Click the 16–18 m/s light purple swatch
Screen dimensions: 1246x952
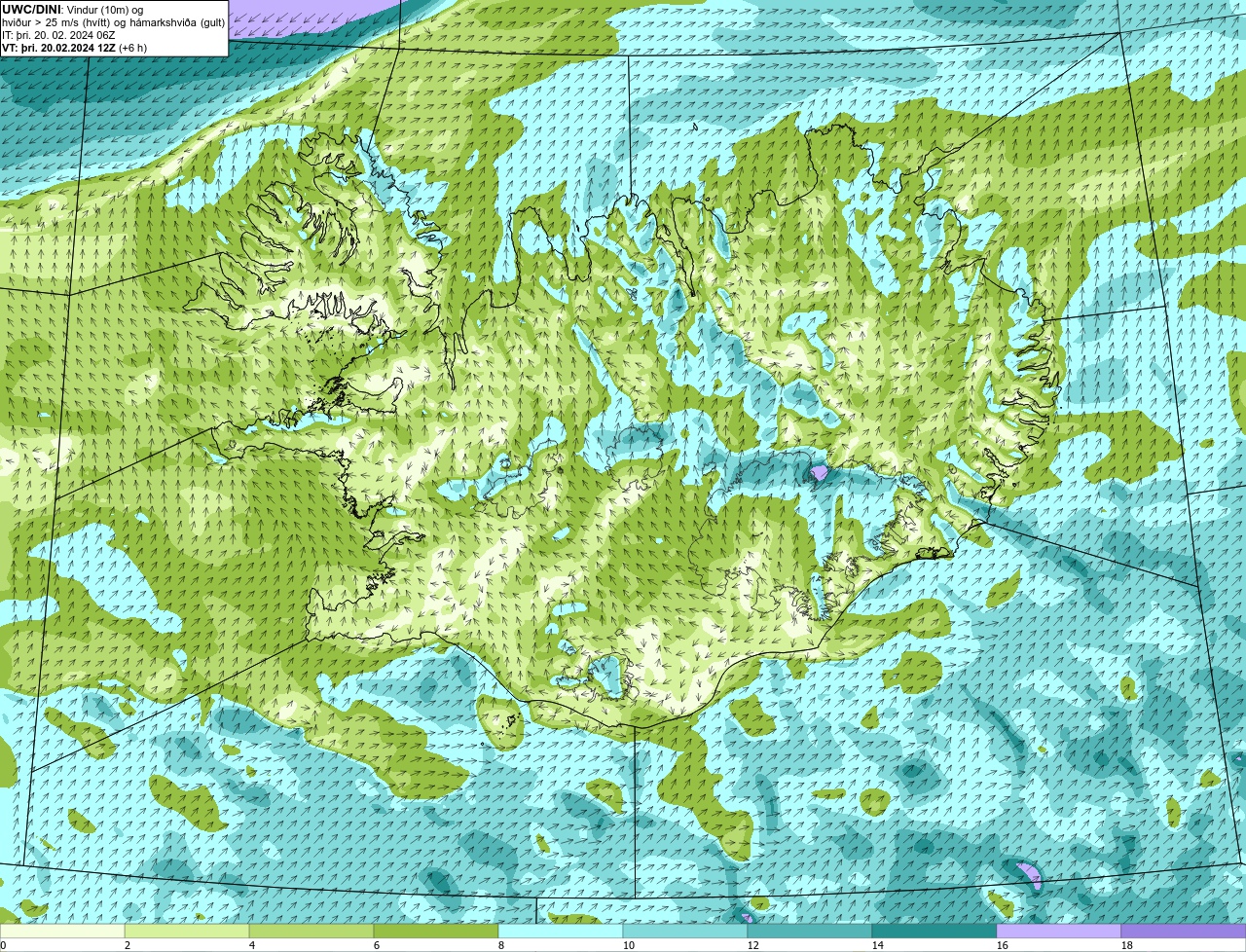click(x=1059, y=931)
